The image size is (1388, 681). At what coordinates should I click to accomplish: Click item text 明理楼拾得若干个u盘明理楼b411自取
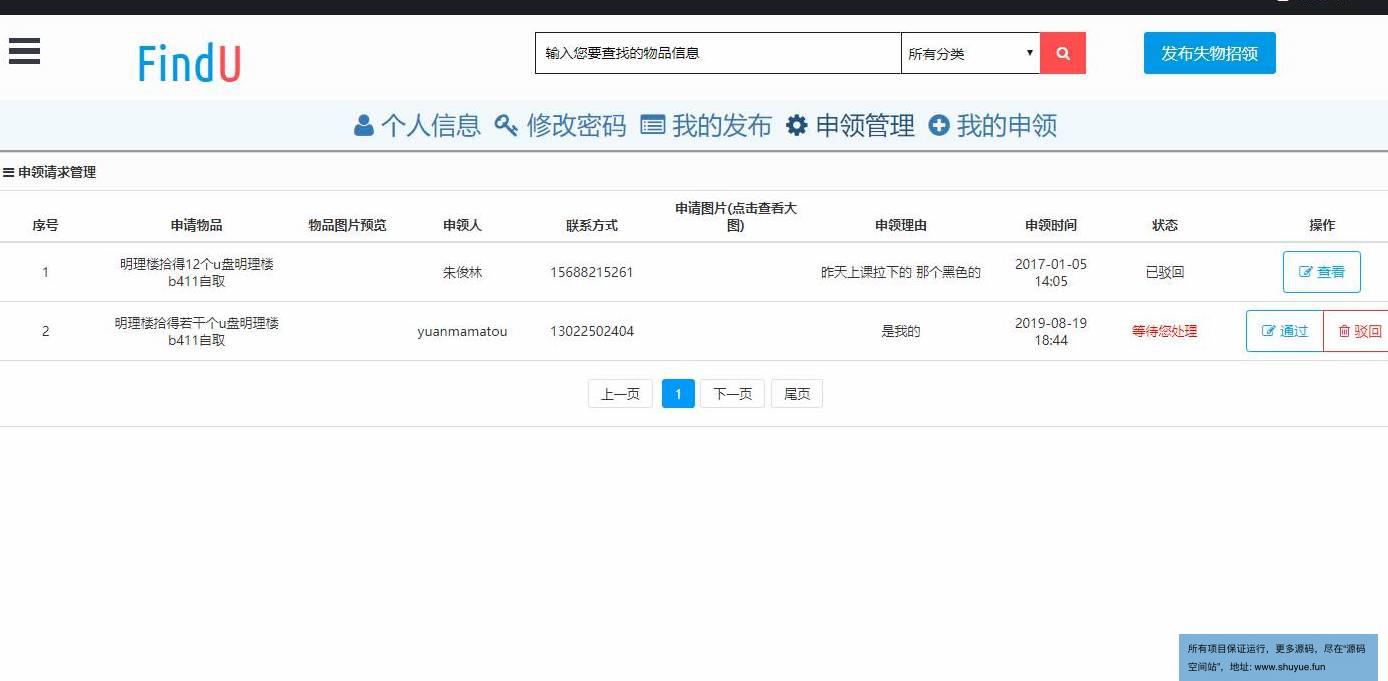(x=197, y=331)
